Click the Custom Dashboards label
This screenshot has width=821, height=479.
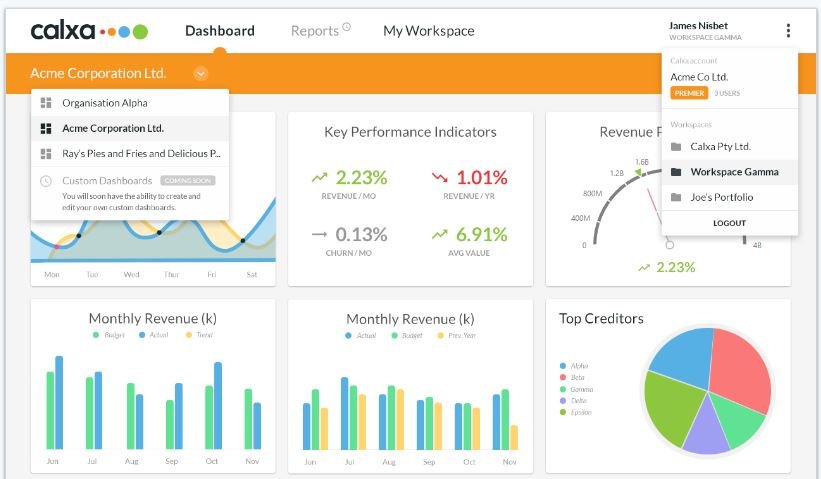(107, 181)
